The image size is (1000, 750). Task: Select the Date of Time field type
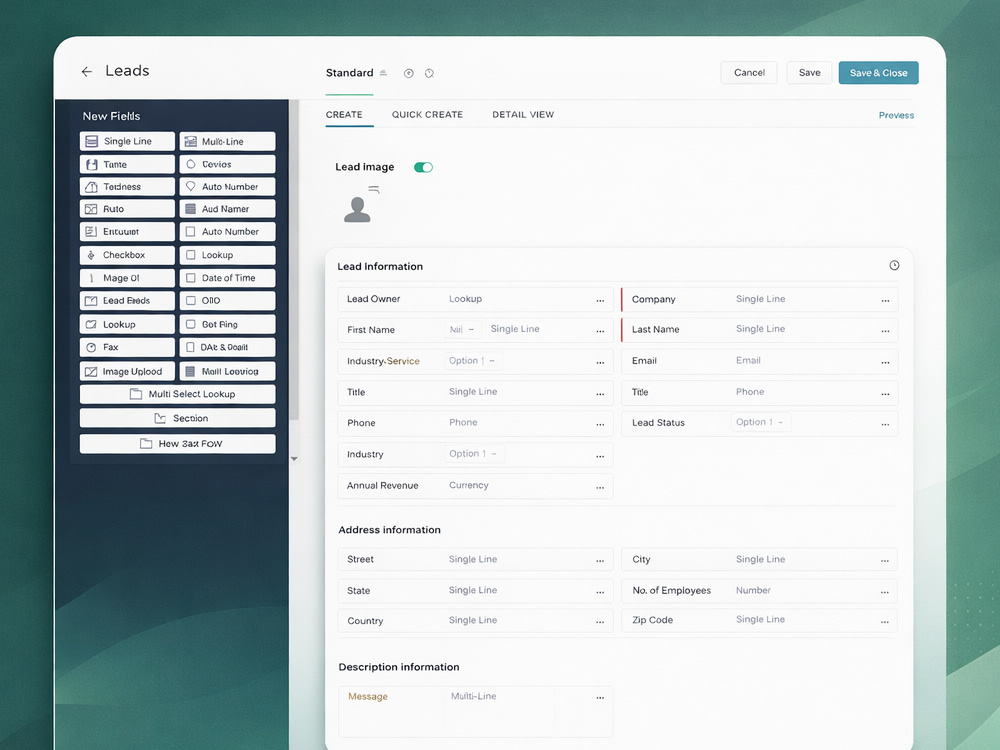point(227,278)
